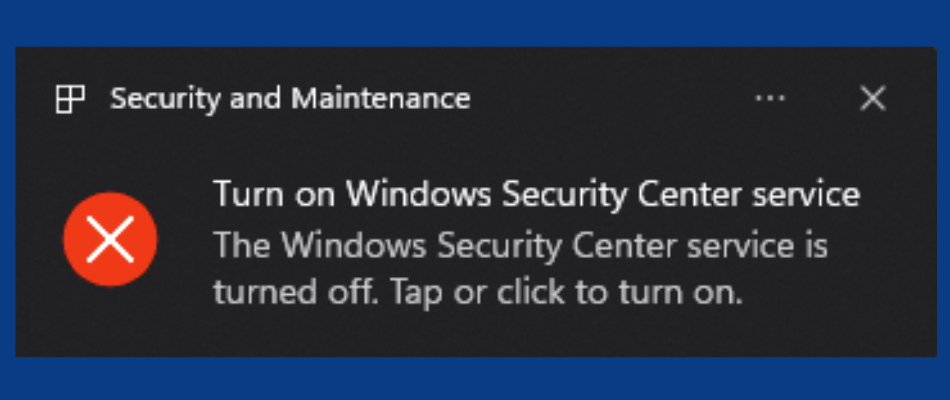Click the red error circle icon
Screen dimensions: 950x400
click(110, 240)
